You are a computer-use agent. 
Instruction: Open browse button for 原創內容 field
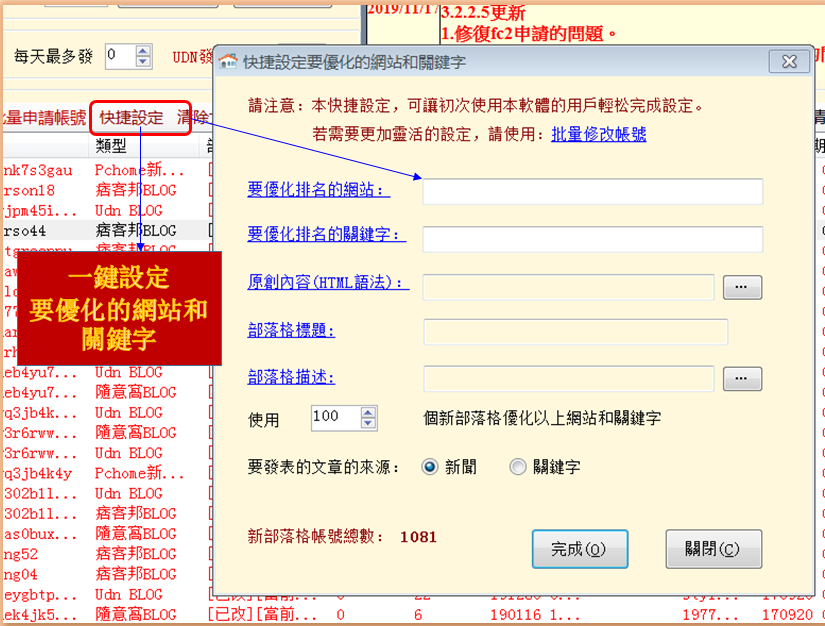(741, 287)
